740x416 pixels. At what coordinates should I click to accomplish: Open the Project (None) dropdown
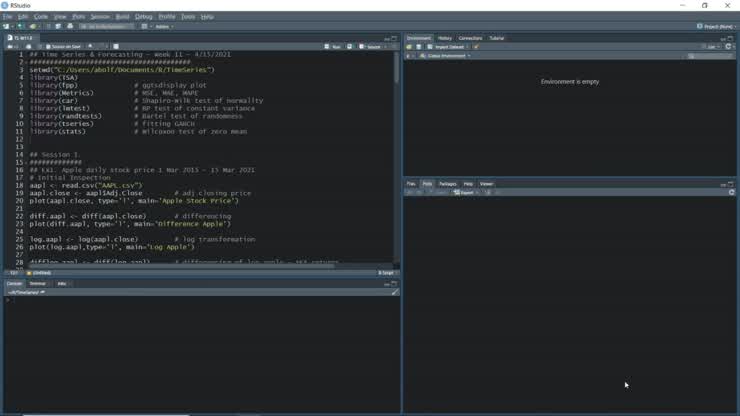pos(716,26)
